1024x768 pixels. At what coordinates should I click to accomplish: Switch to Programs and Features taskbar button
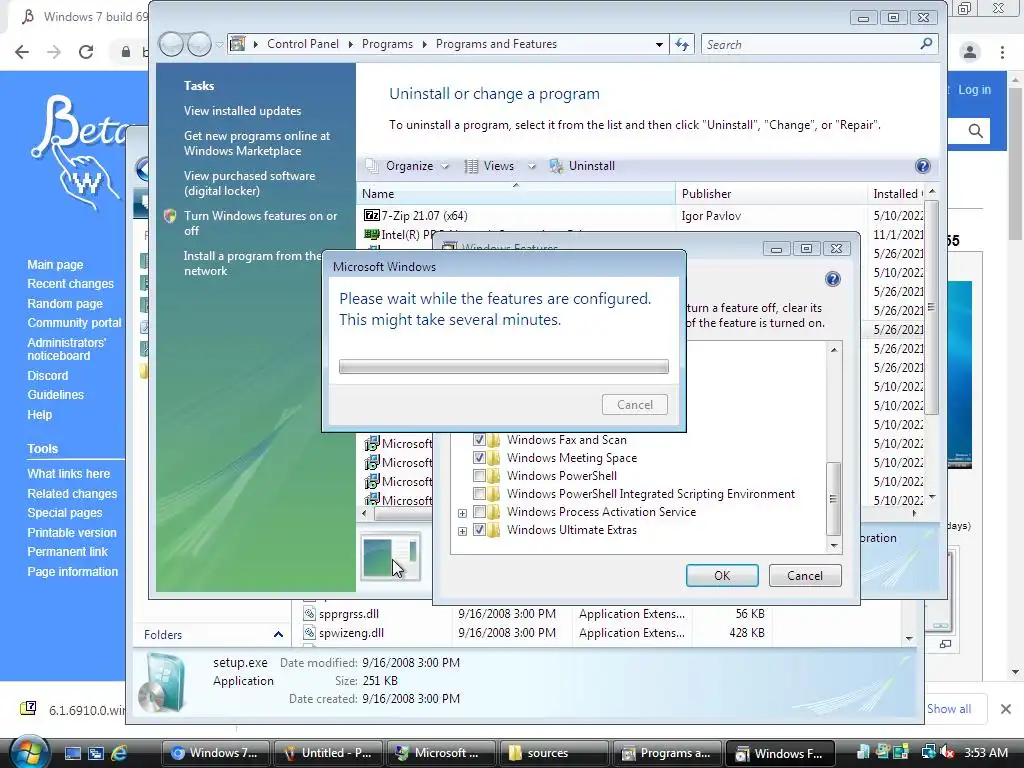tap(666, 753)
